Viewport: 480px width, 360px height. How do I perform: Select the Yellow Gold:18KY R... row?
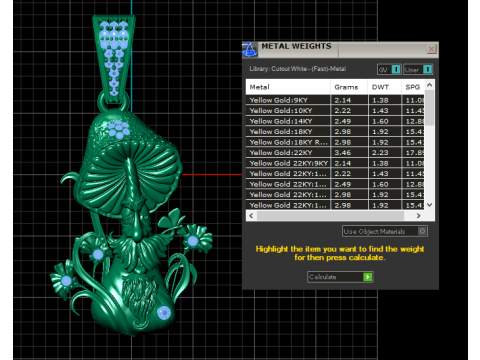335,142
